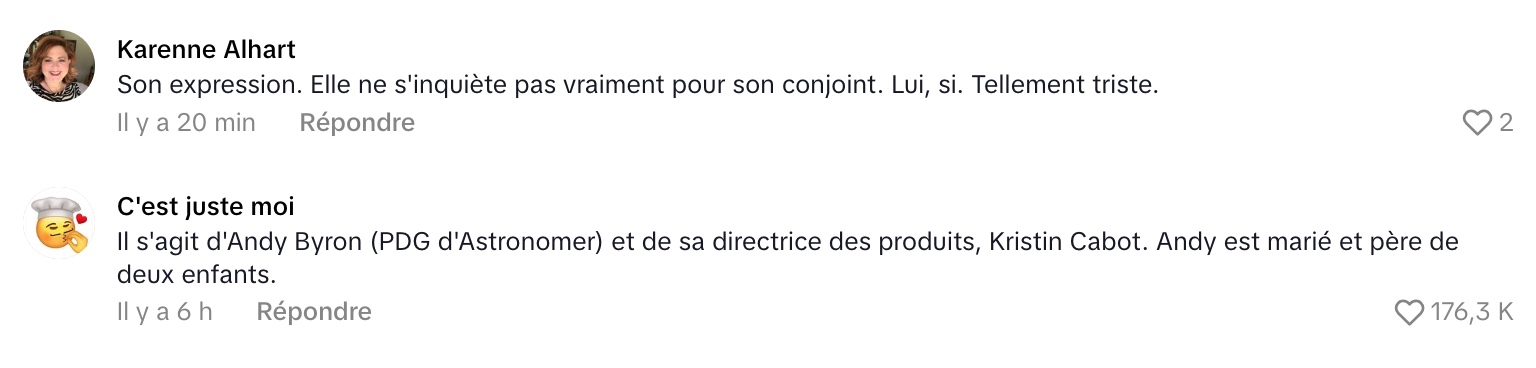Click the timestamp Il y a 6 h
This screenshot has height=368, width=1536.
(x=165, y=312)
